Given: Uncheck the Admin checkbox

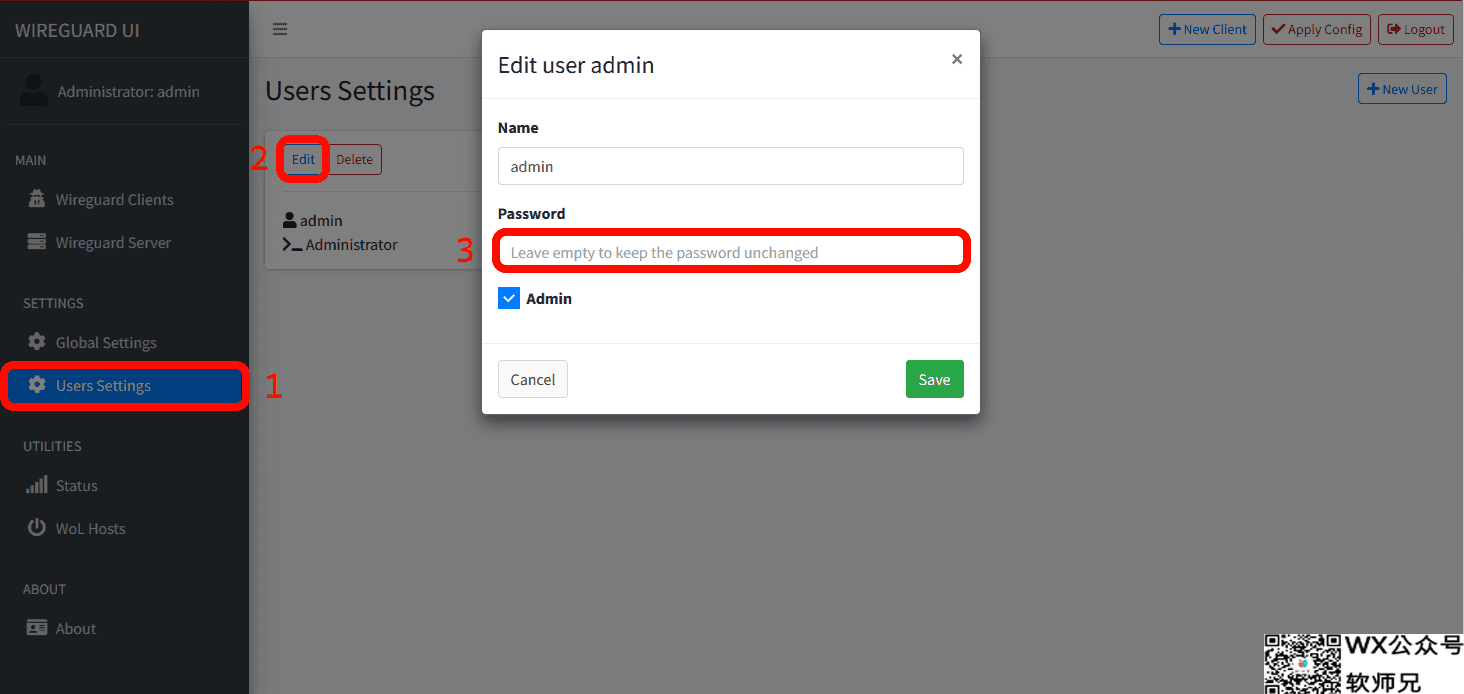Looking at the screenshot, I should point(509,298).
